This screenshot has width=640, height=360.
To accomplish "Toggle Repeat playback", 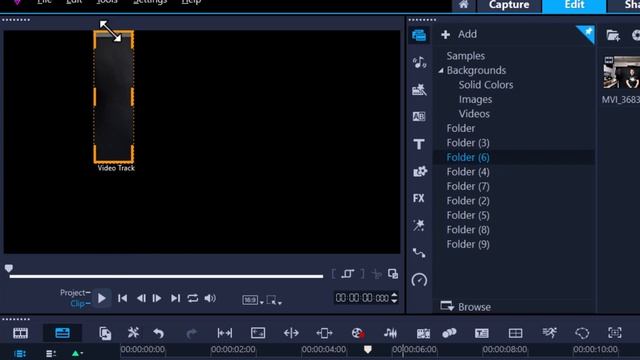I will (193, 298).
